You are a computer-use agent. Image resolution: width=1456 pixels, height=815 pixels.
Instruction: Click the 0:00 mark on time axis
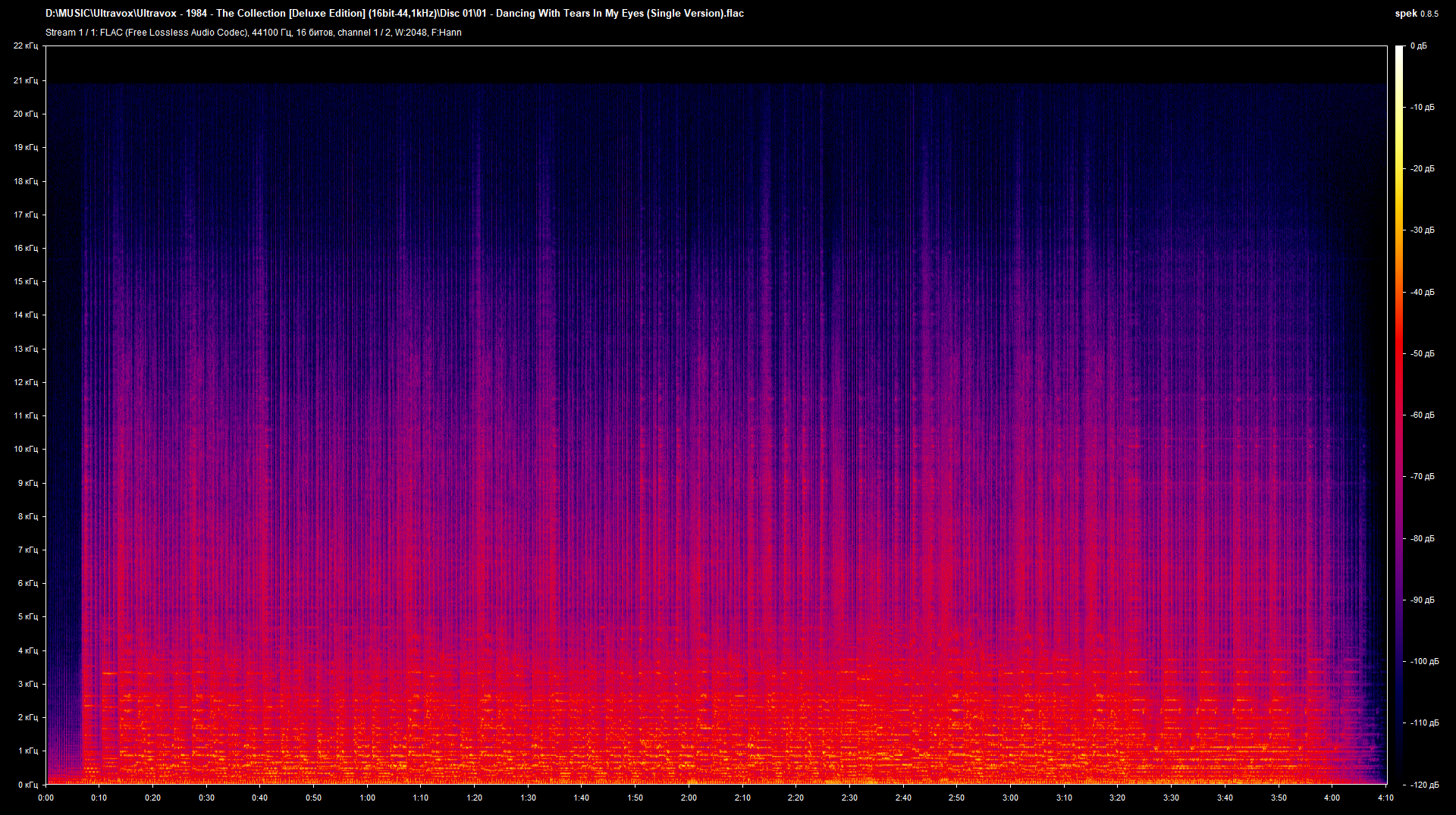45,798
